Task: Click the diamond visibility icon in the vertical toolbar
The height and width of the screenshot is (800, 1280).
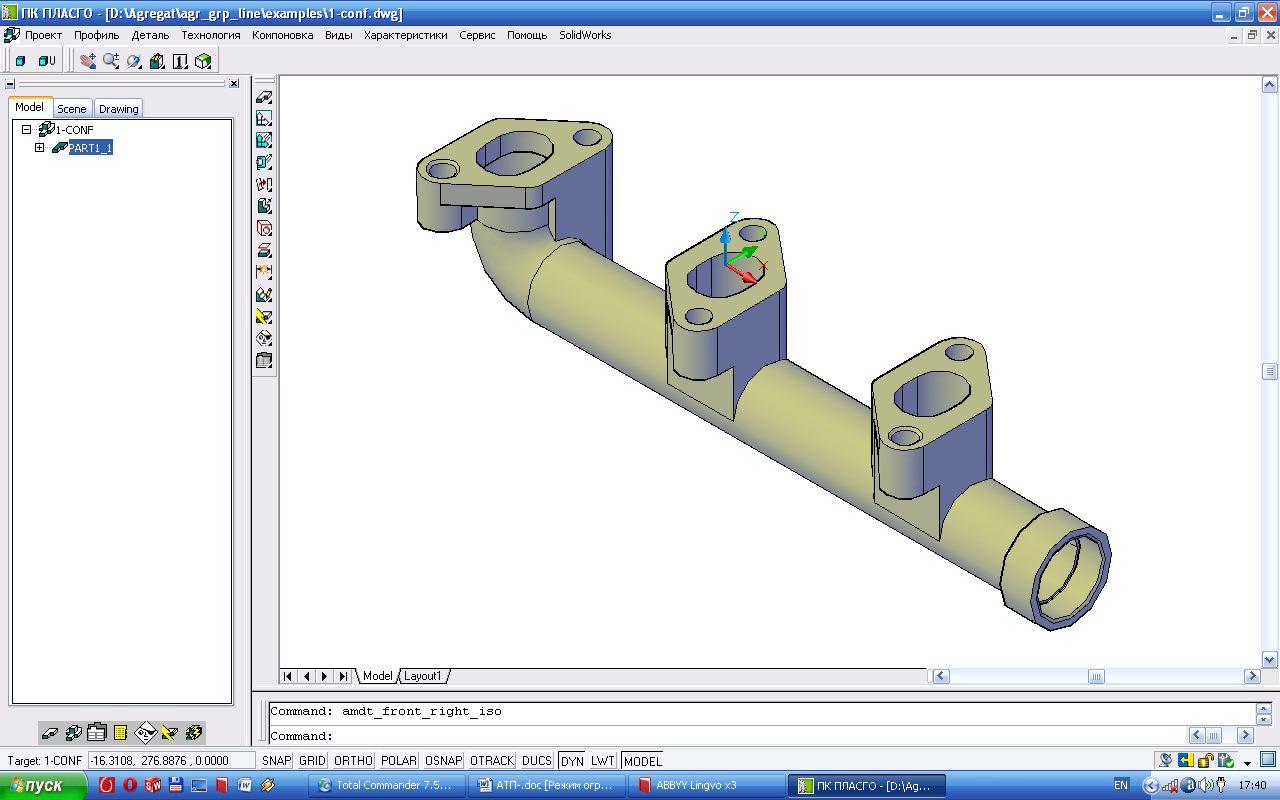Action: [264, 339]
